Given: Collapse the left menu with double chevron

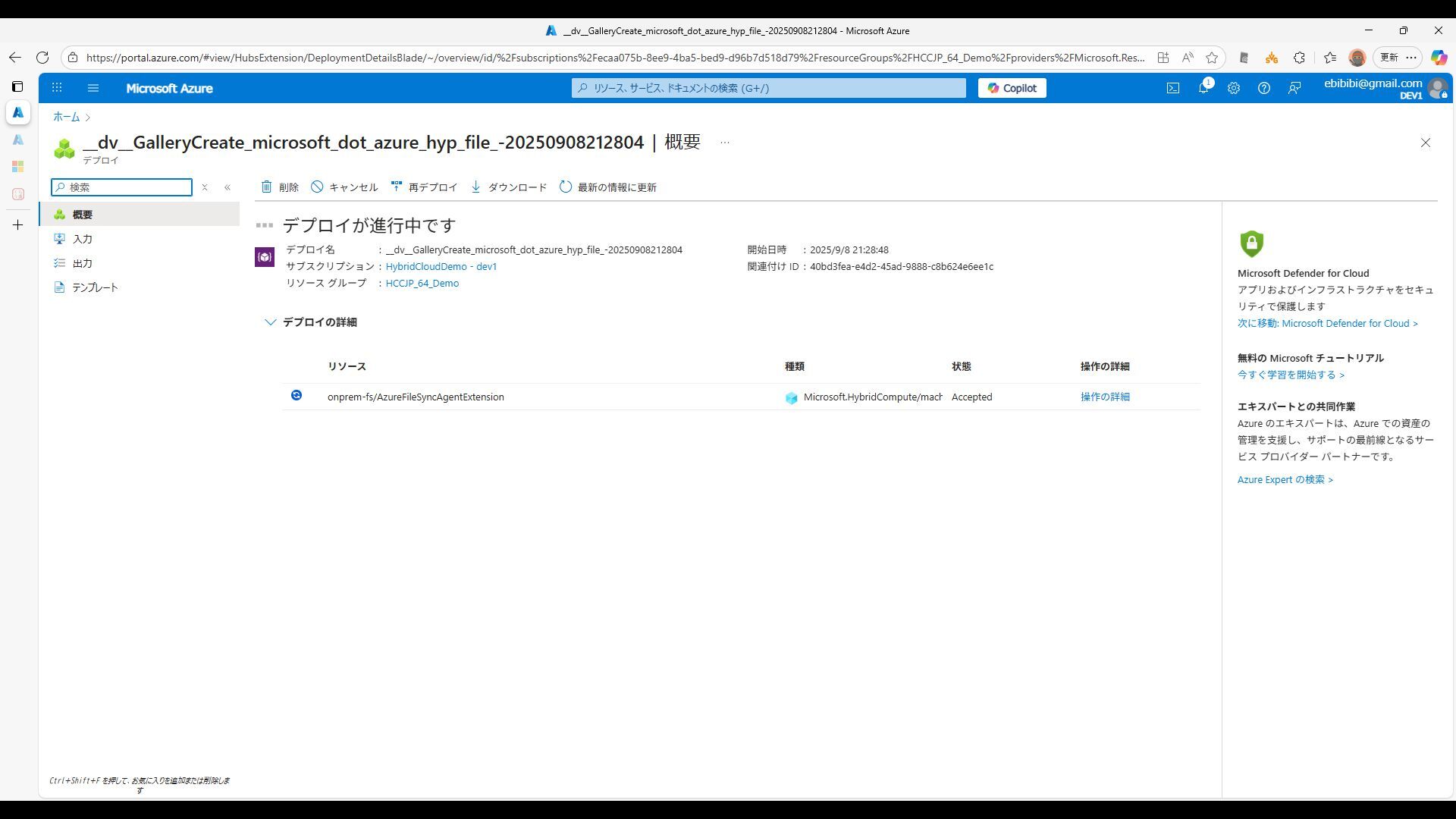Looking at the screenshot, I should click(227, 187).
